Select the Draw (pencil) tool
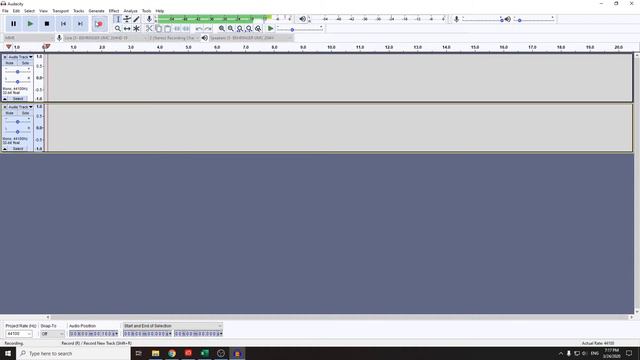The image size is (640, 360). click(x=136, y=19)
